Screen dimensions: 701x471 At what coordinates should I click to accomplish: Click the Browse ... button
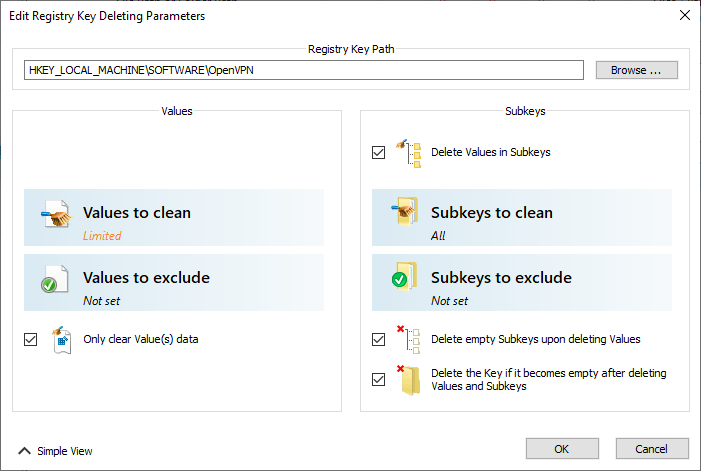coord(637,70)
